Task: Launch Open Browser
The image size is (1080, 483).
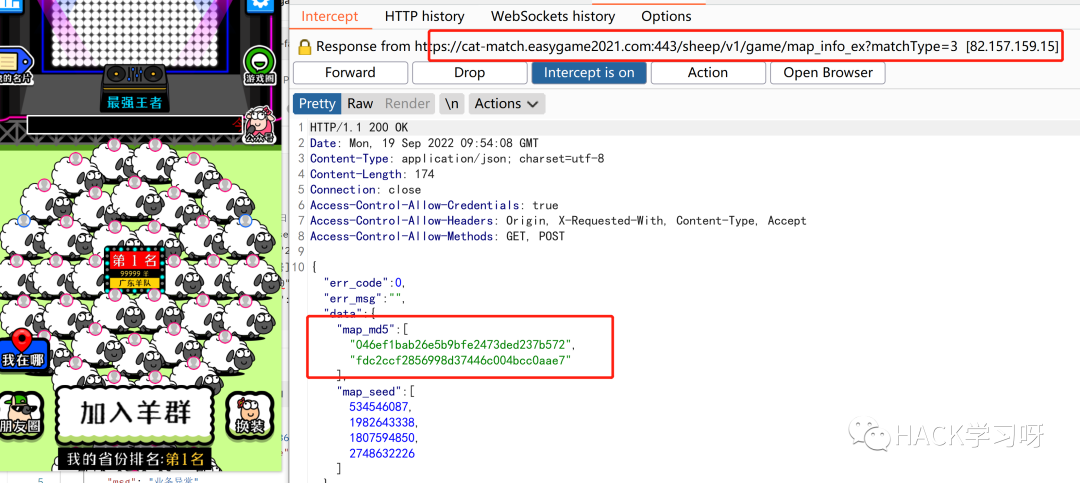Action: [x=828, y=72]
